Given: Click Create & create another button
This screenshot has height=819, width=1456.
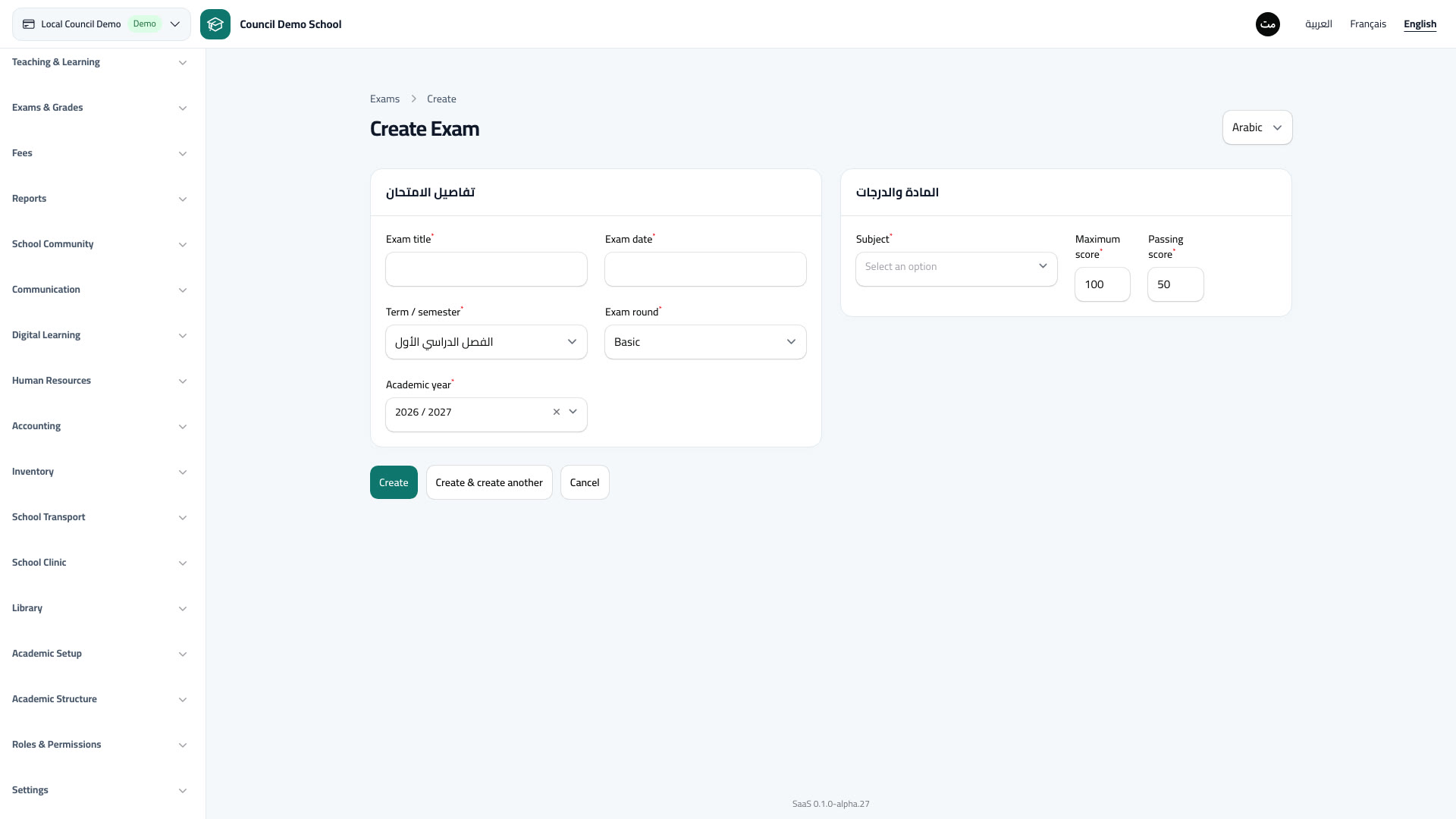Looking at the screenshot, I should (489, 482).
